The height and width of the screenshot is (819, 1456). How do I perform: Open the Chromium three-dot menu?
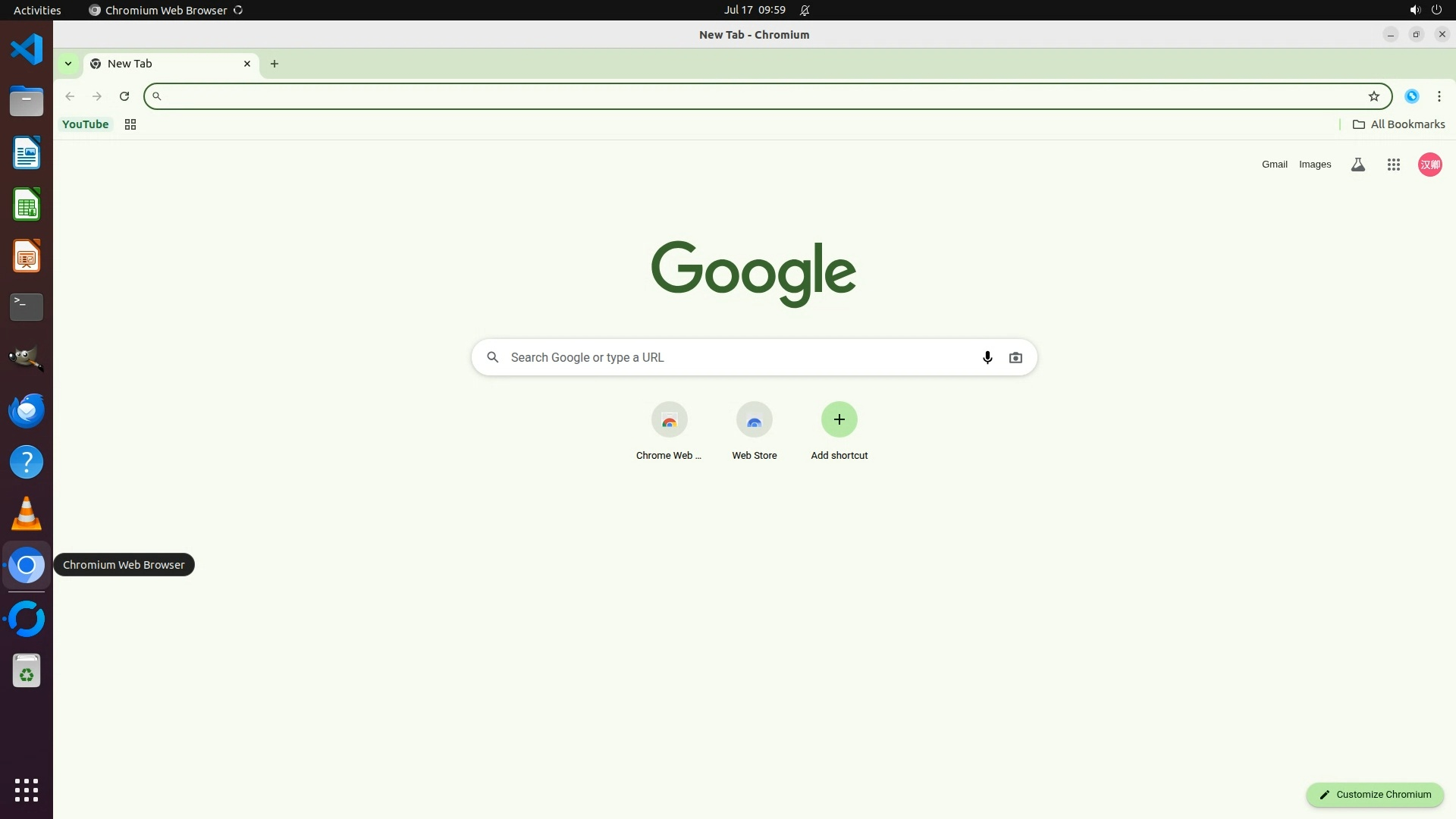coord(1439,96)
